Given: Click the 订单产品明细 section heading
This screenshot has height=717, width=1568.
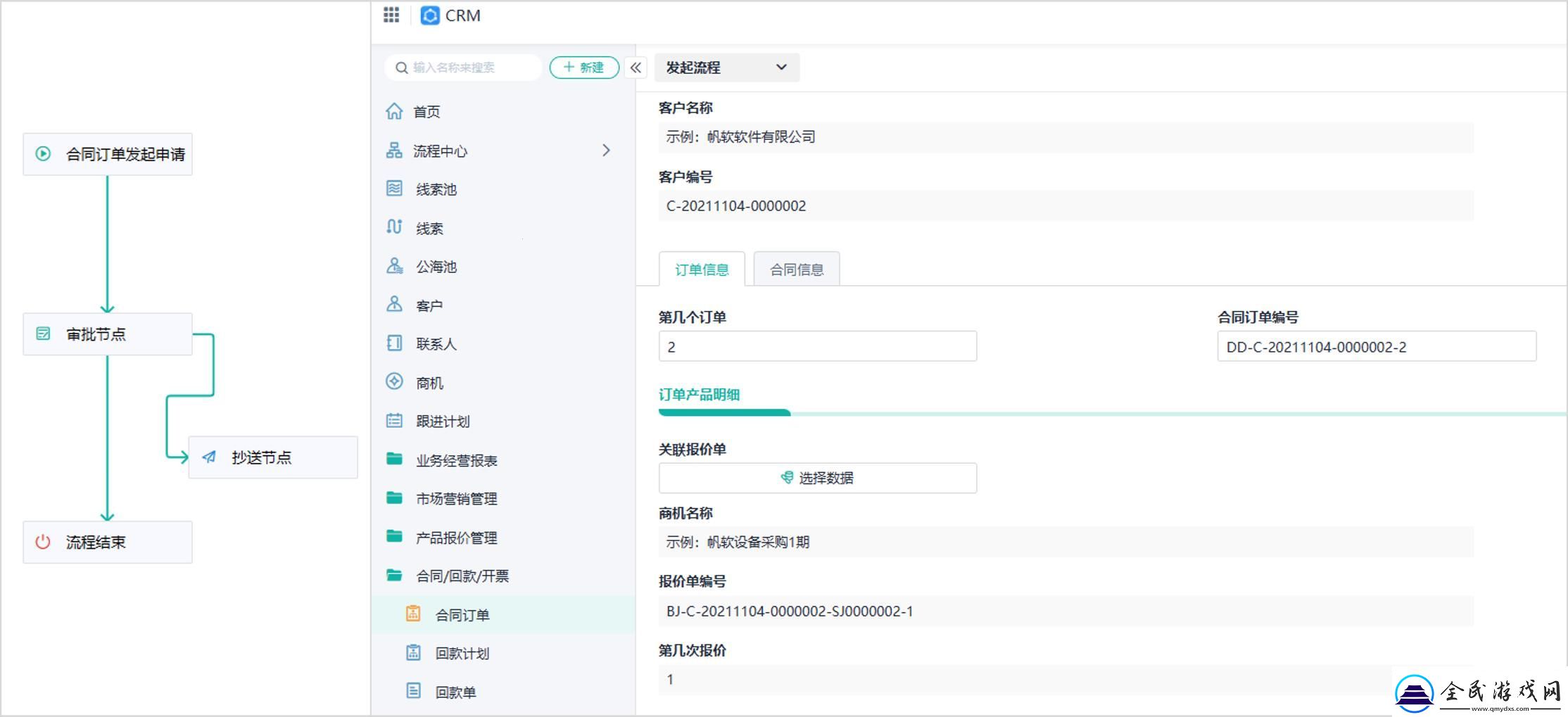Looking at the screenshot, I should [699, 394].
